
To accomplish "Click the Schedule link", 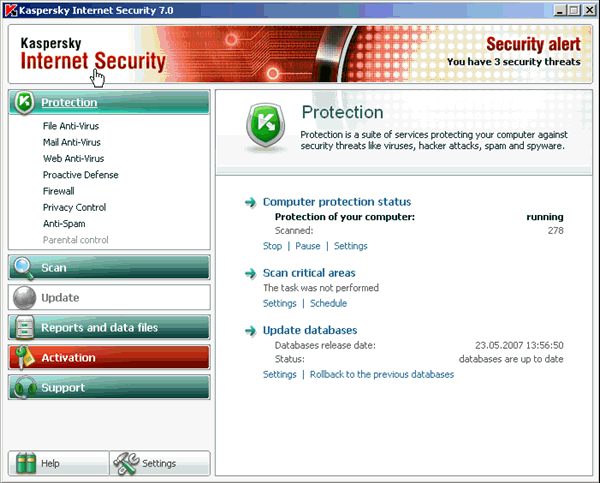I will click(x=328, y=304).
